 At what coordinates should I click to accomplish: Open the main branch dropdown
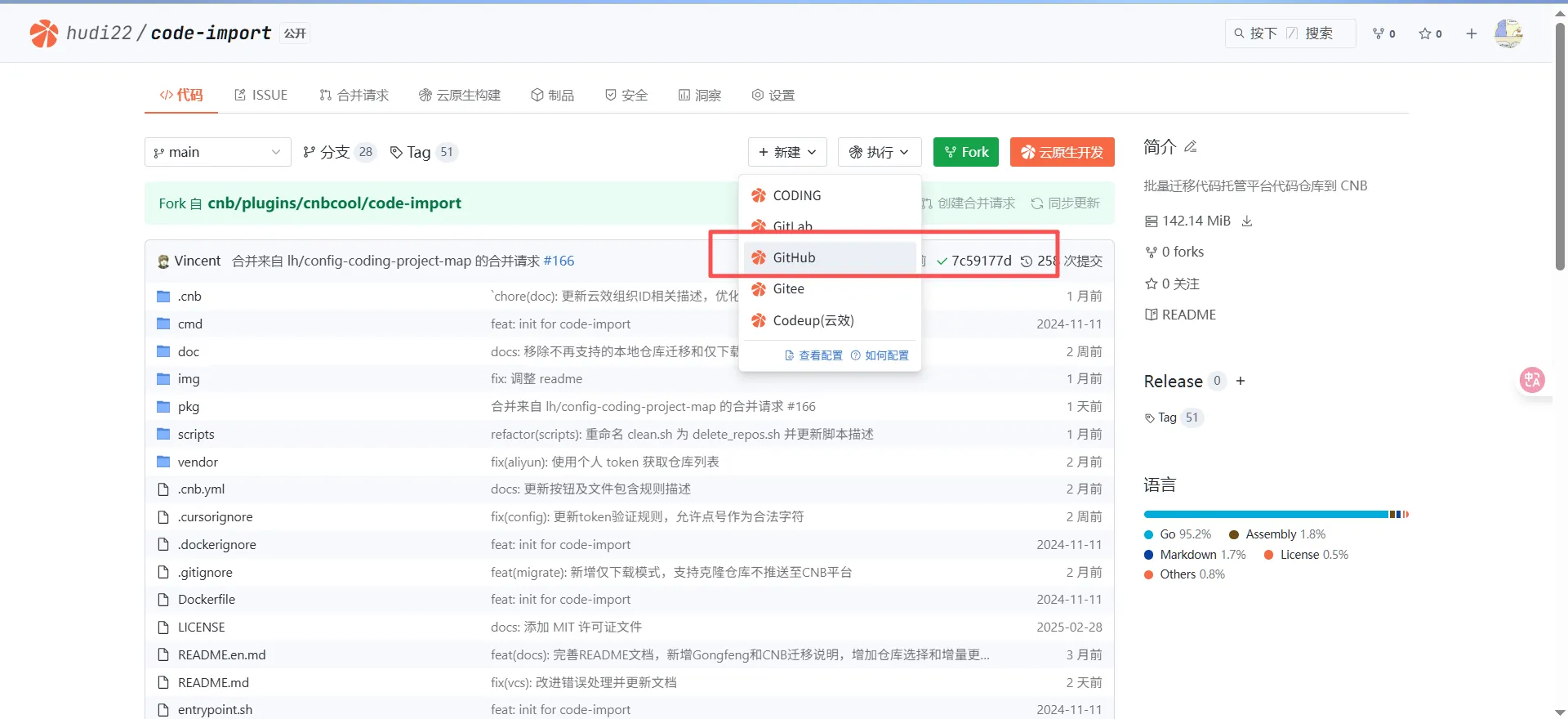(217, 152)
